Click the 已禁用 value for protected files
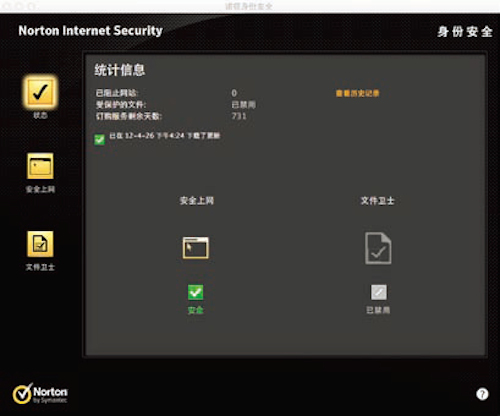 click(x=243, y=105)
